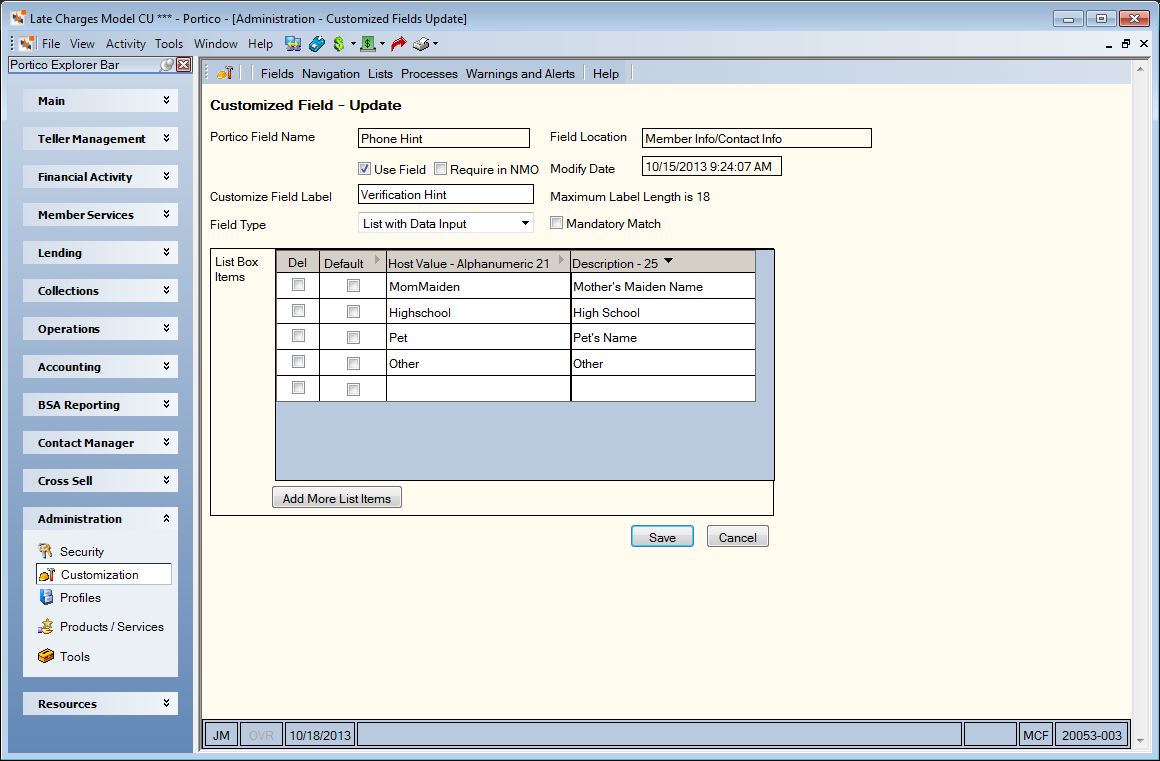Click the Products / Services icon

click(46, 626)
